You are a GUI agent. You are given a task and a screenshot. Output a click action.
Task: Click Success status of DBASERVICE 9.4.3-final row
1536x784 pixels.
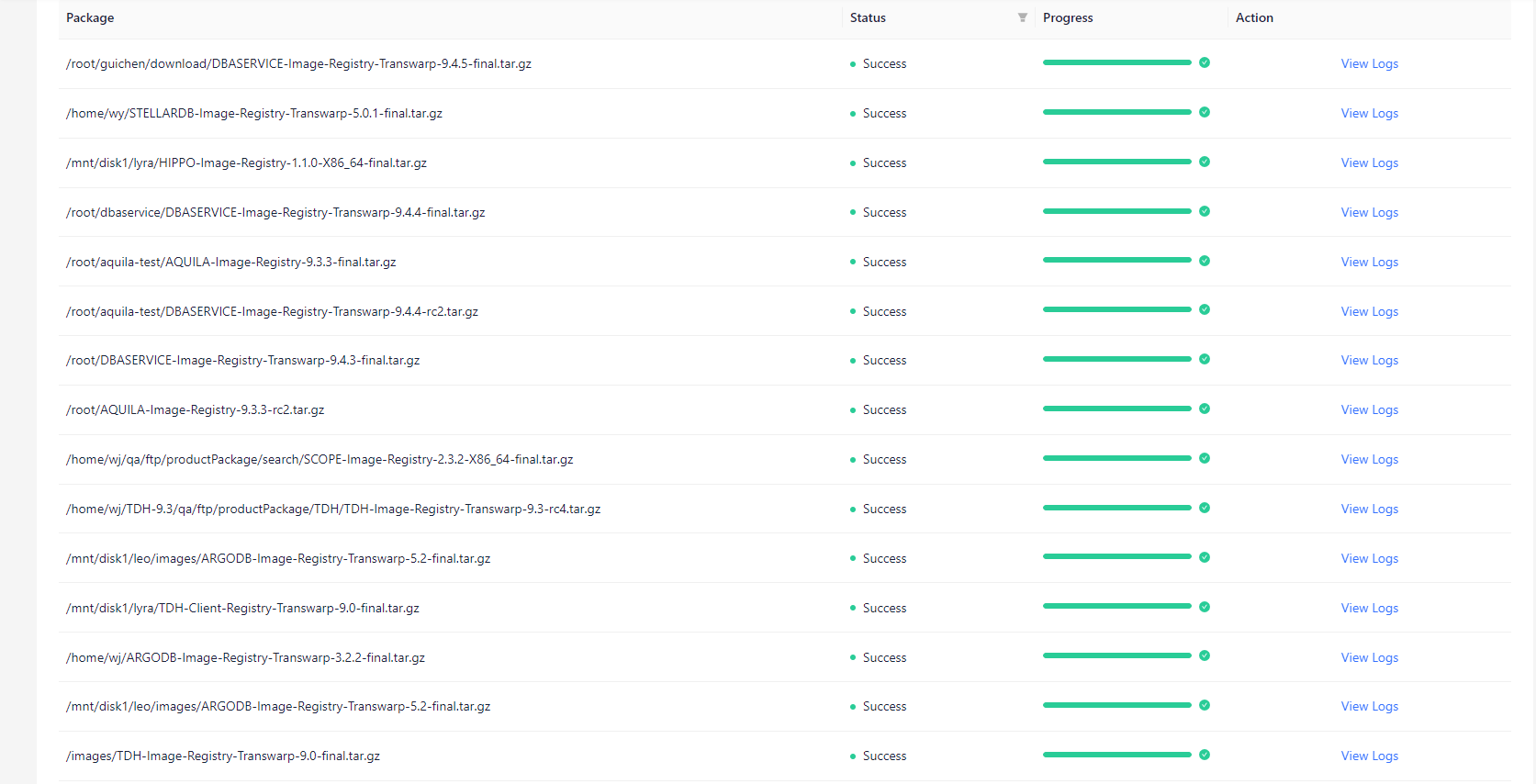tap(879, 360)
